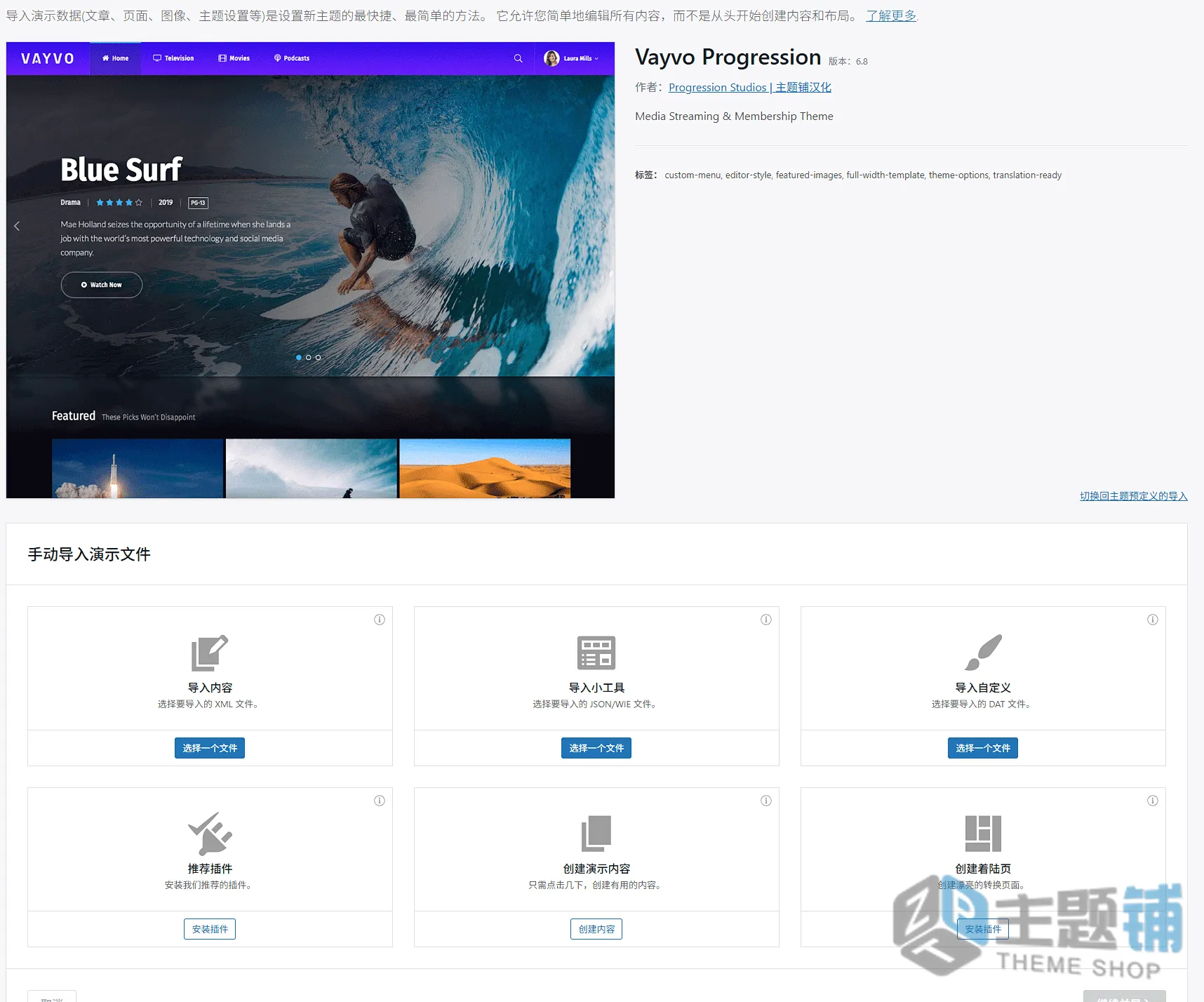Viewport: 1204px width, 1002px height.
Task: Select the third slider dot in preview
Action: pos(319,357)
